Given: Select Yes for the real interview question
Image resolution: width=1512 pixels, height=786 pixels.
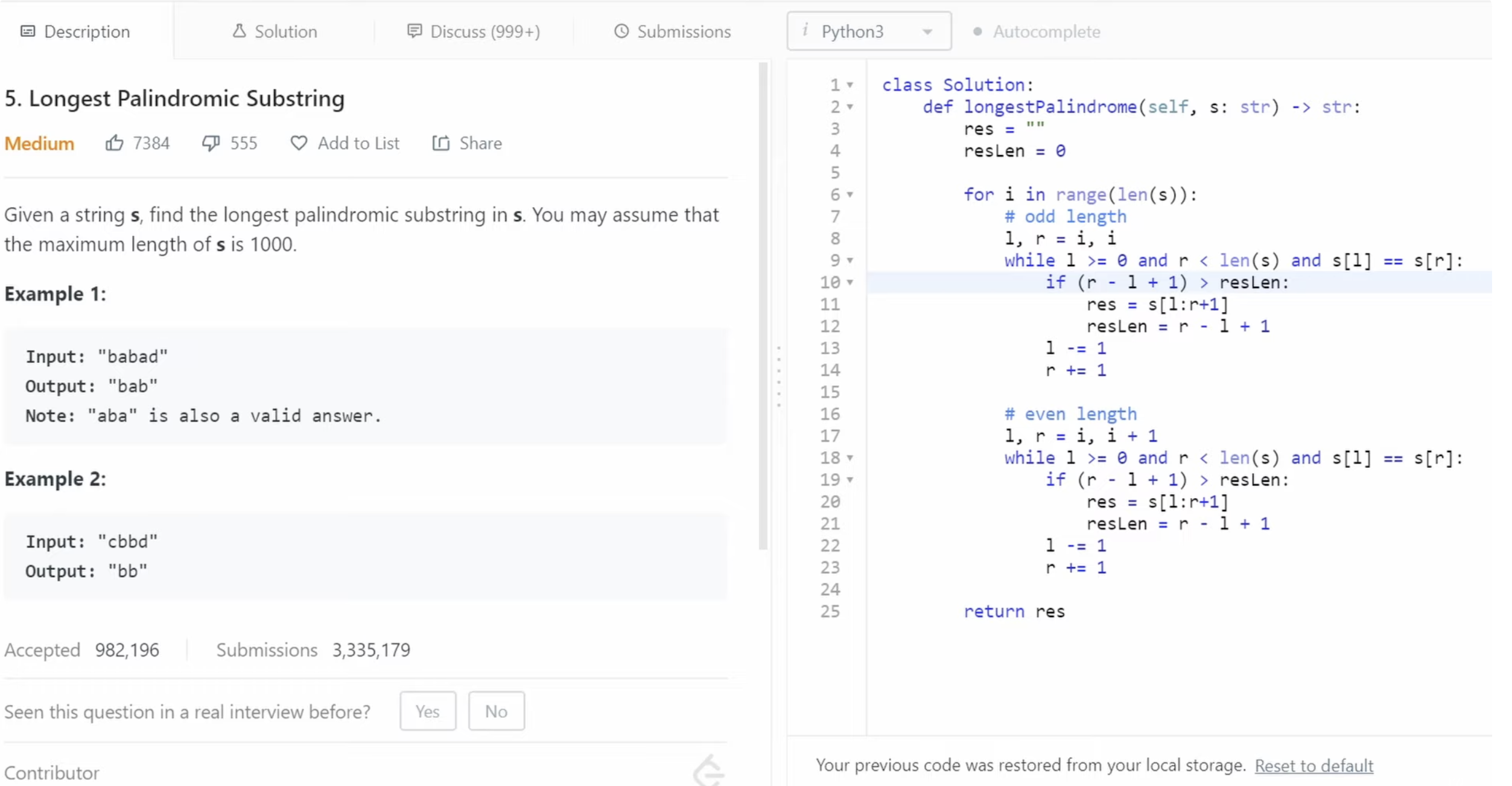Looking at the screenshot, I should 427,711.
